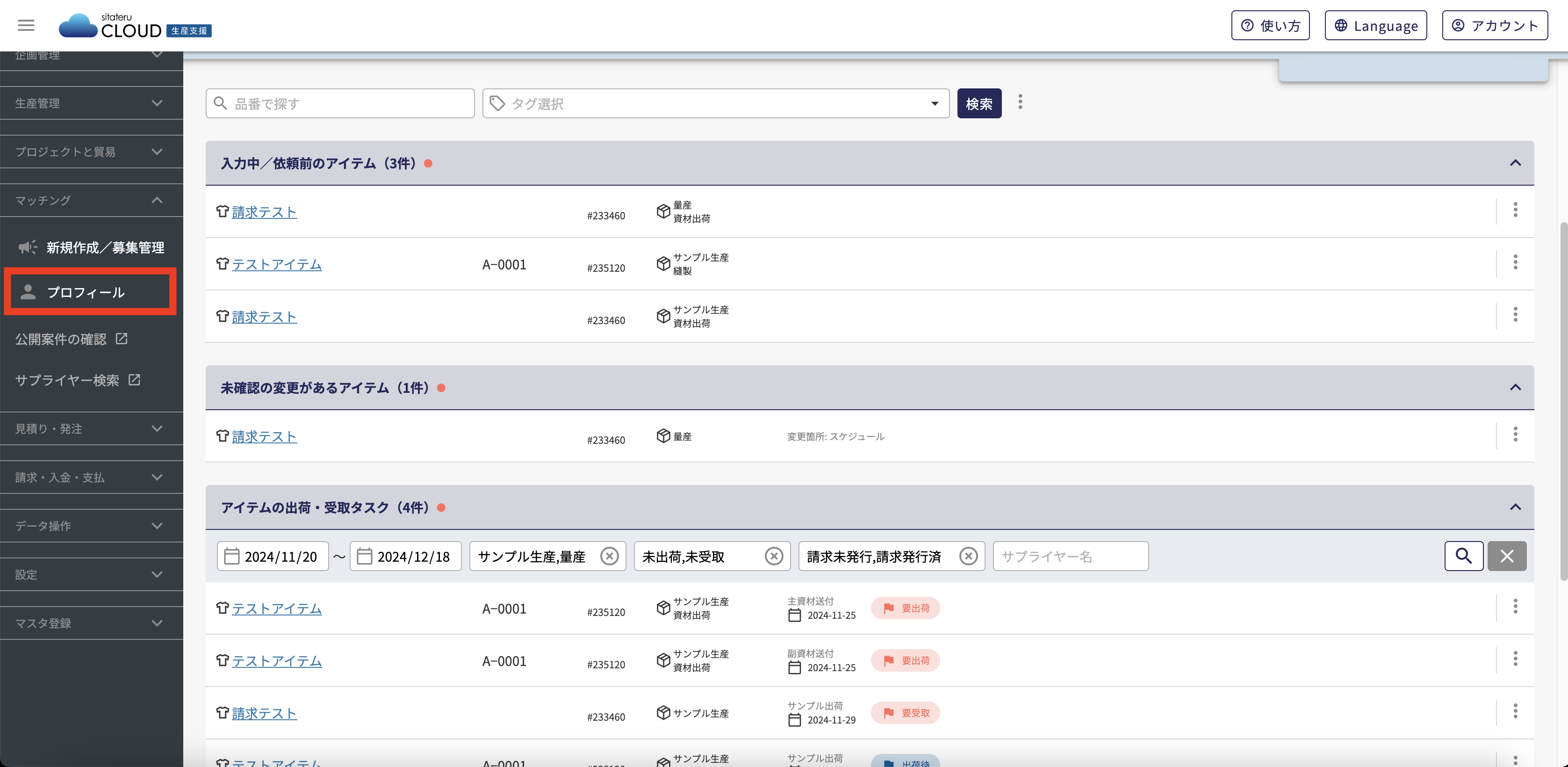The width and height of the screenshot is (1568, 767).
Task: Collapse the アイテムの出荷・受取タスク section
Action: (1516, 507)
